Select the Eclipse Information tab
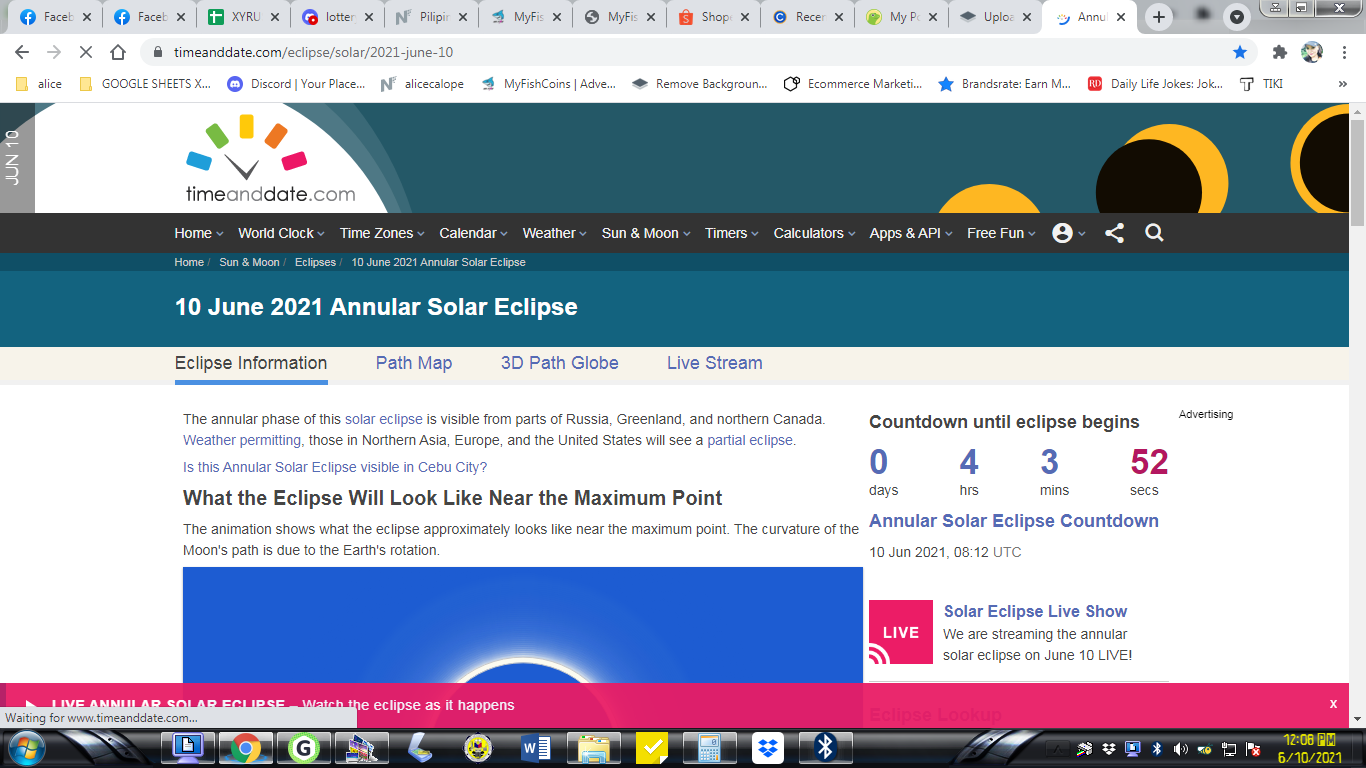The width and height of the screenshot is (1366, 768). [x=251, y=363]
